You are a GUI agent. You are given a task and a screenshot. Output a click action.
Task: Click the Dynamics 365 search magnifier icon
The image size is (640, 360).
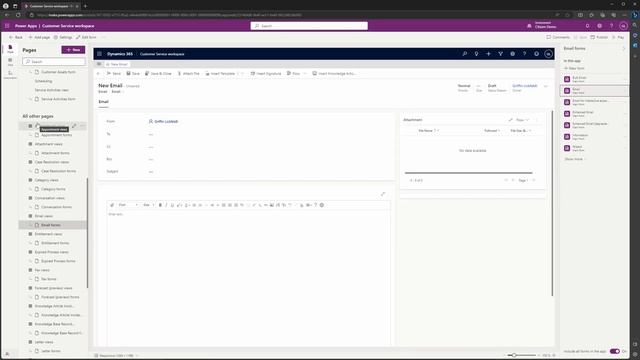tap(464, 54)
